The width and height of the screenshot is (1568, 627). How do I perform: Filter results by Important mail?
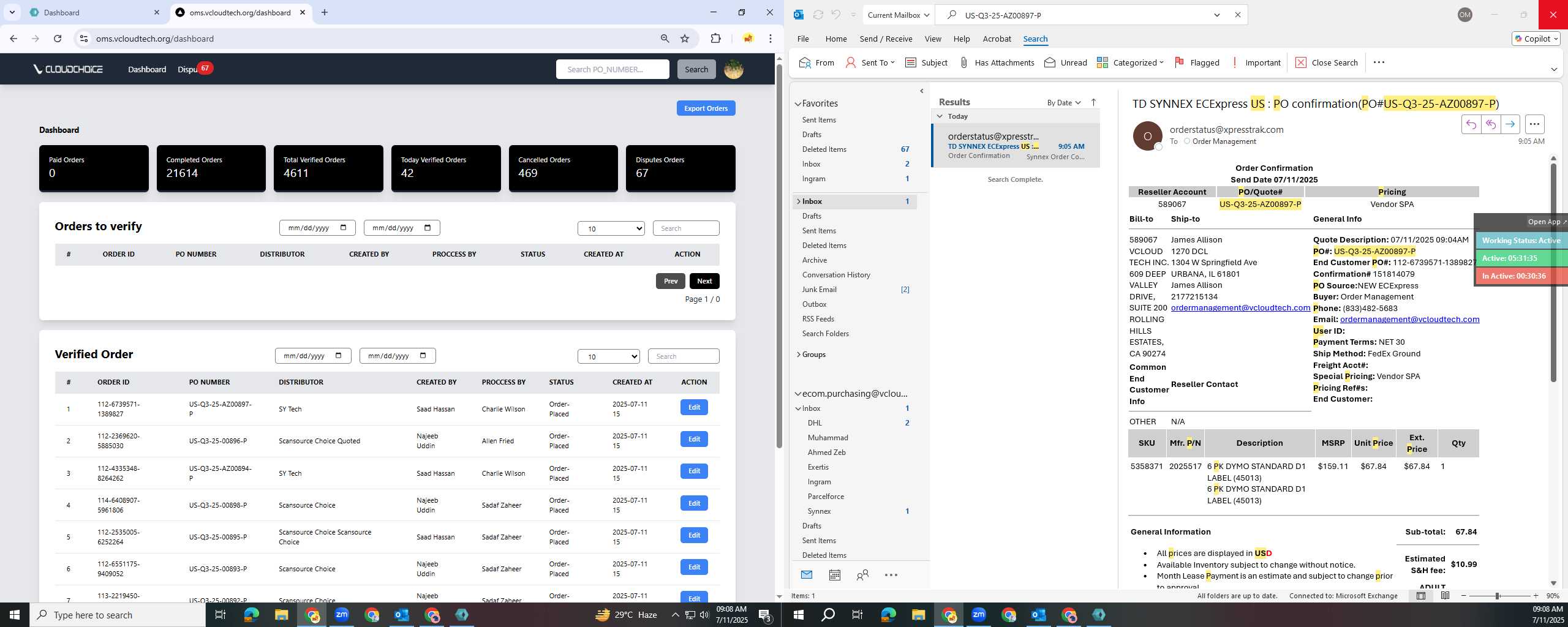tap(1256, 62)
